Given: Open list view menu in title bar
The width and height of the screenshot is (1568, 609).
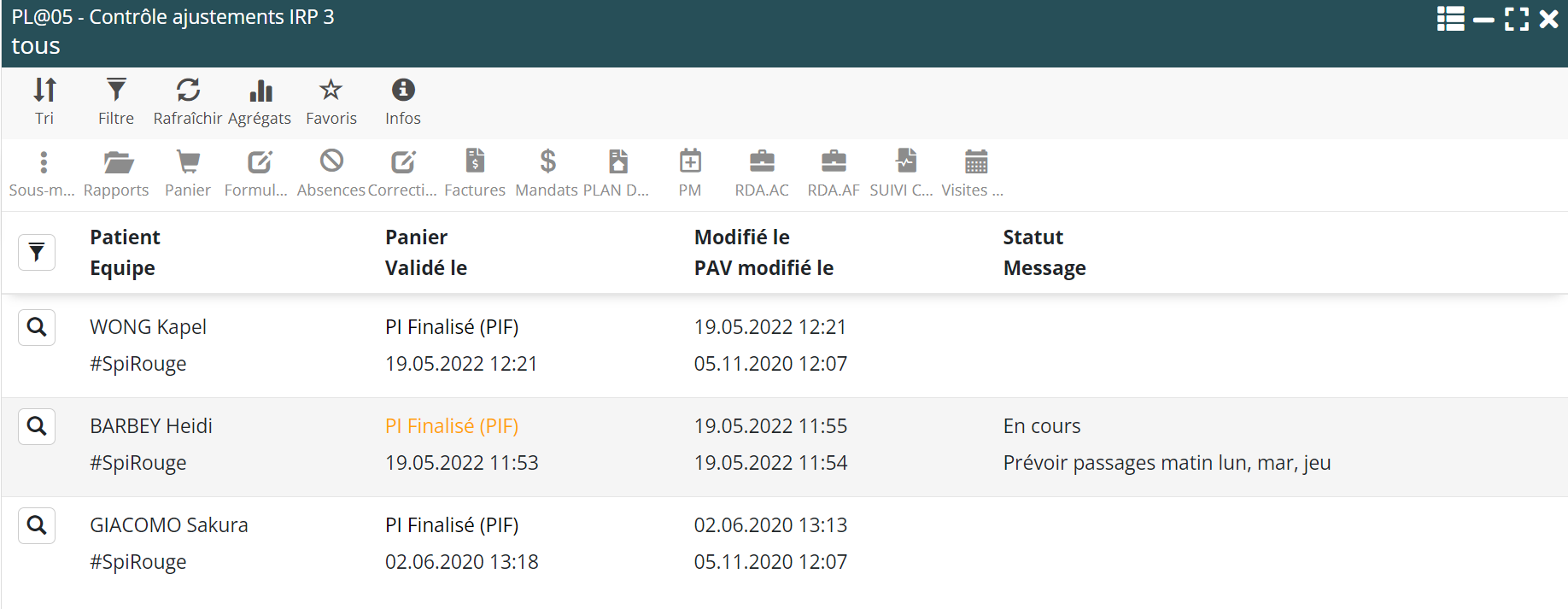Looking at the screenshot, I should tap(1450, 19).
